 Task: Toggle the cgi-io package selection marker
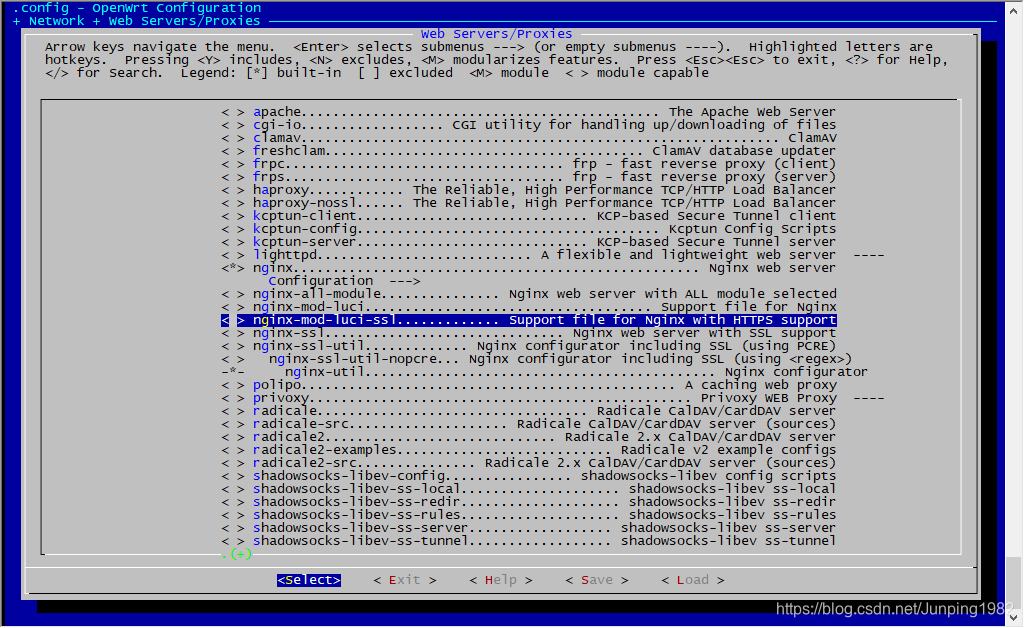tap(233, 125)
